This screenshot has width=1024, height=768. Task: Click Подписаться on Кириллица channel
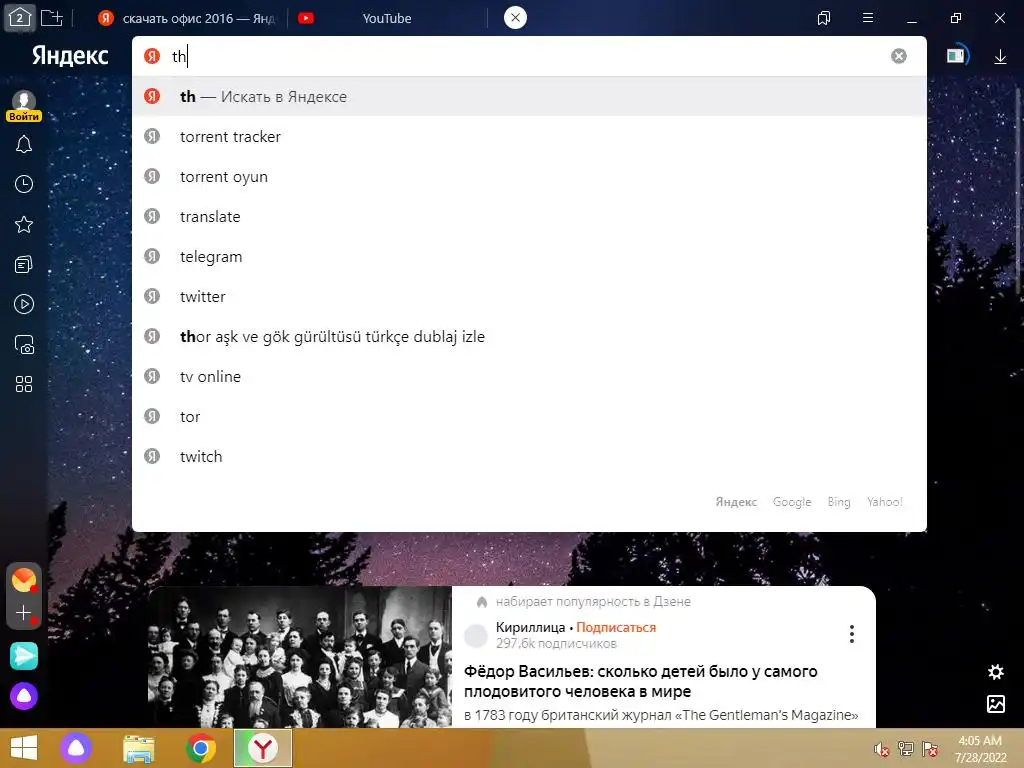(616, 627)
